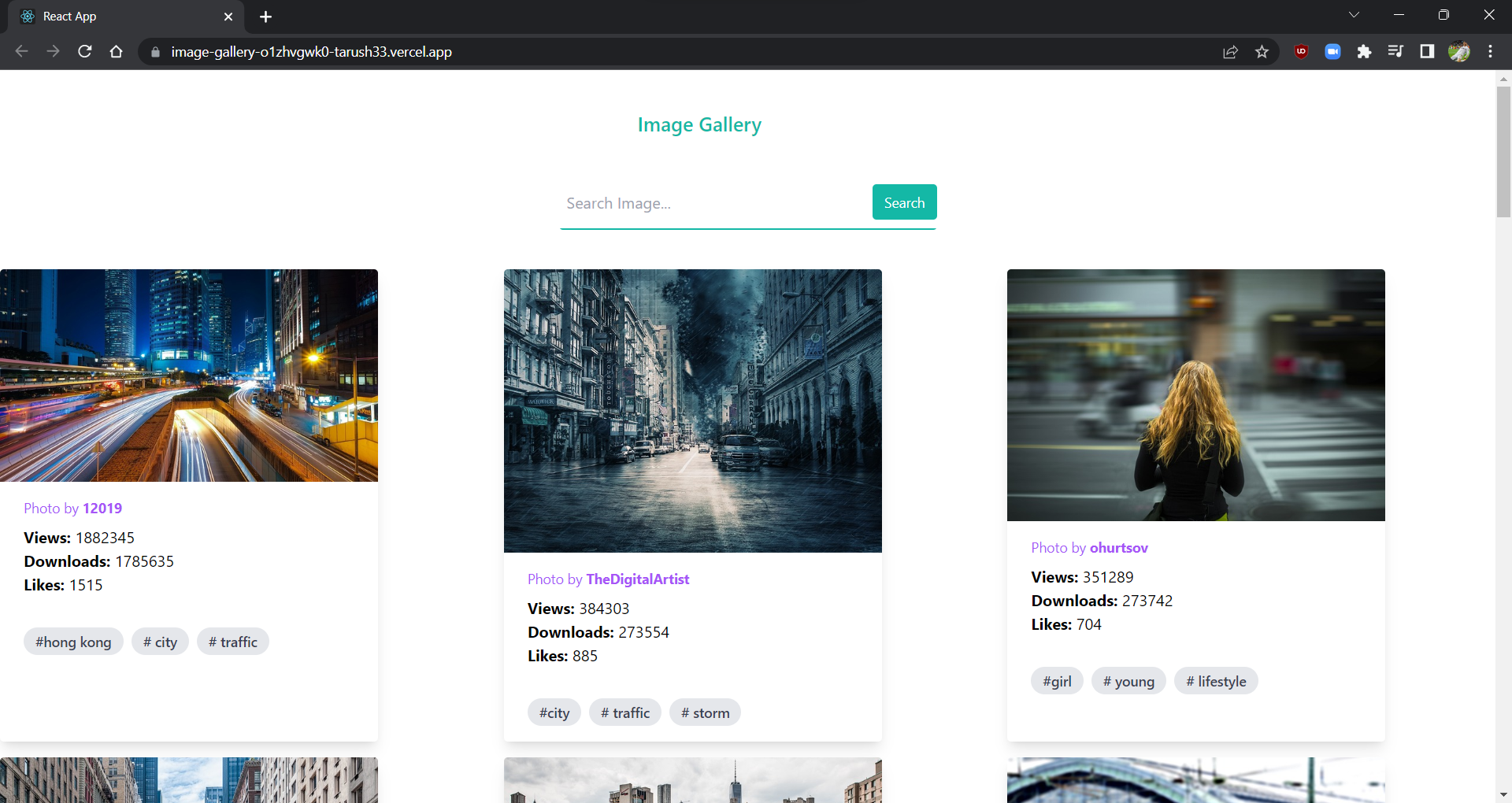1512x803 pixels.
Task: Click photographer name ohurtsov
Action: pyautogui.click(x=1119, y=548)
